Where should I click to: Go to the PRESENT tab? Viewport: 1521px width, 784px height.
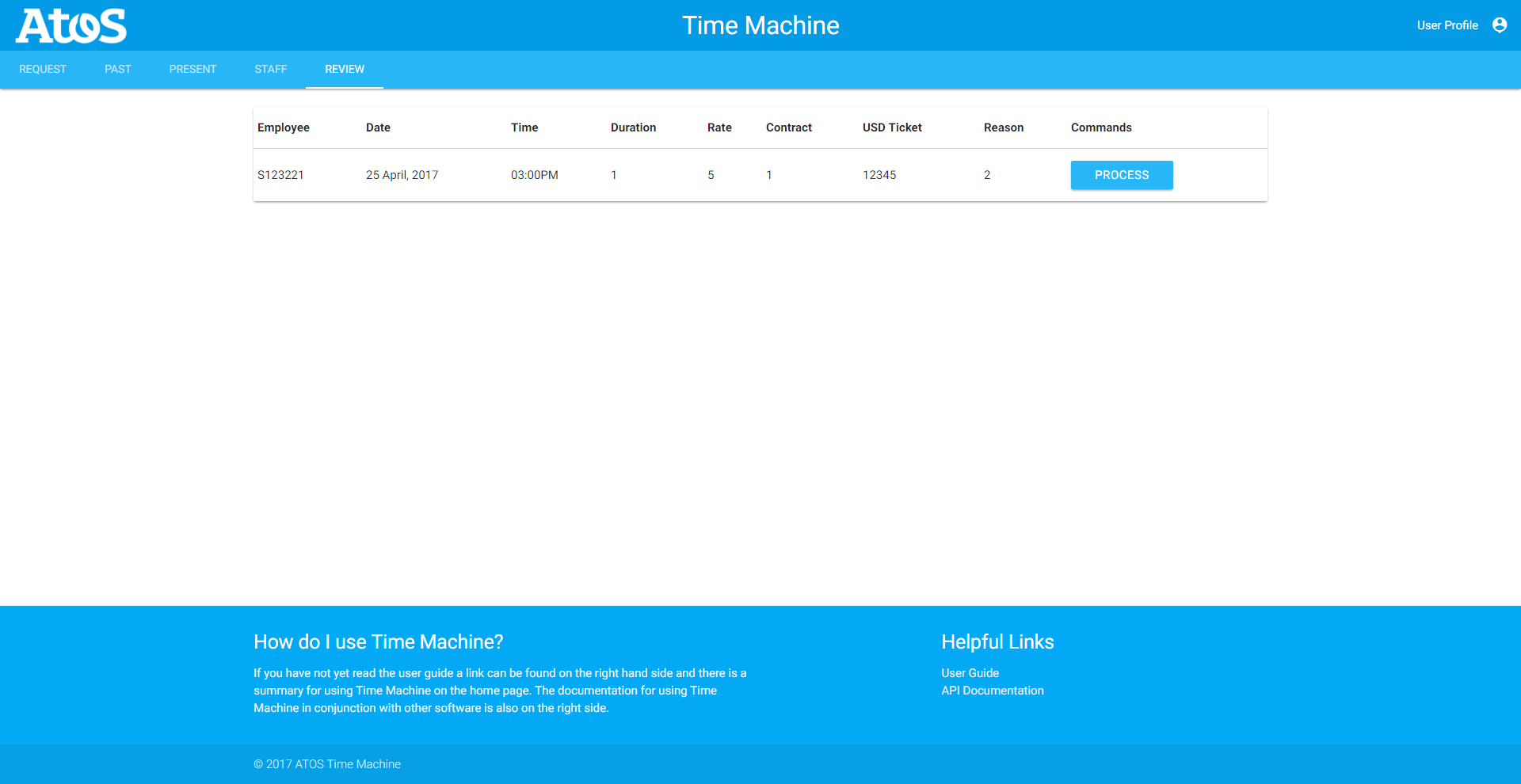coord(193,70)
